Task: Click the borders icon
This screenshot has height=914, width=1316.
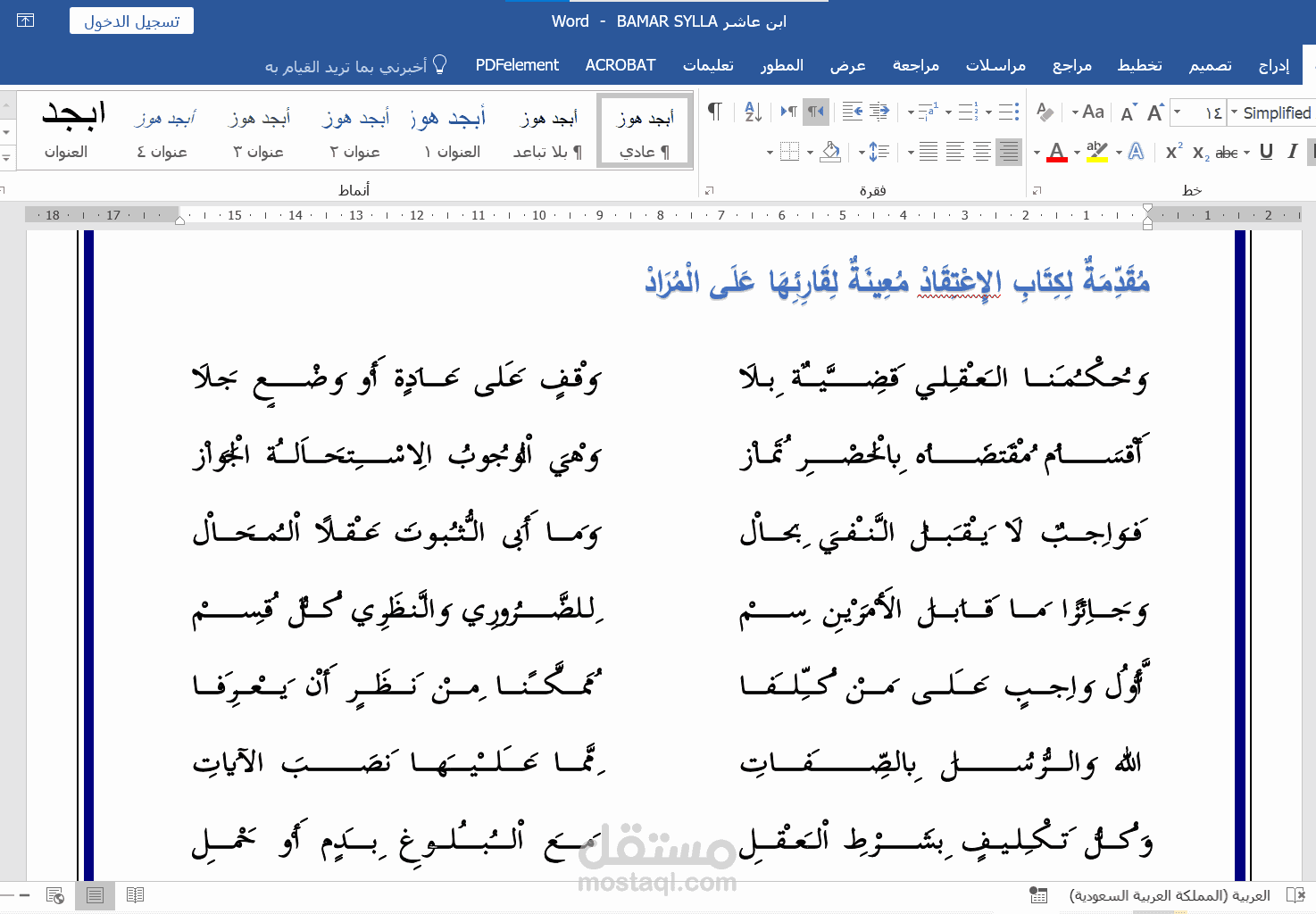Action: [789, 152]
